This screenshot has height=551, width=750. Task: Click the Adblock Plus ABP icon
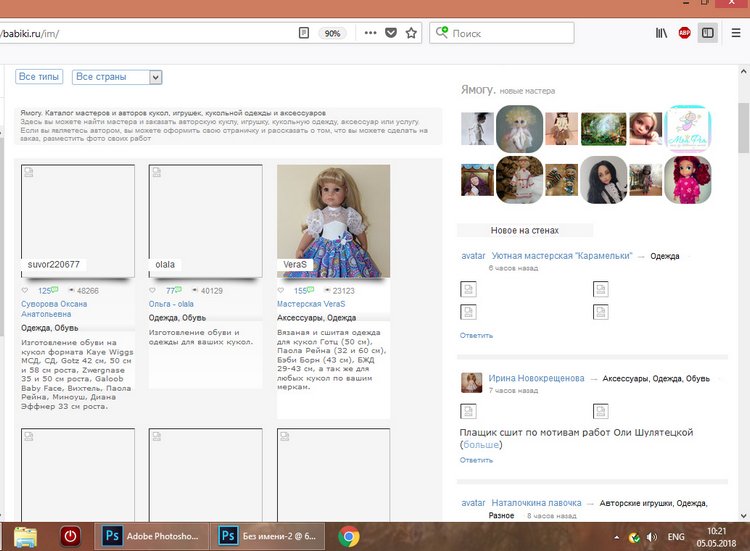684,33
